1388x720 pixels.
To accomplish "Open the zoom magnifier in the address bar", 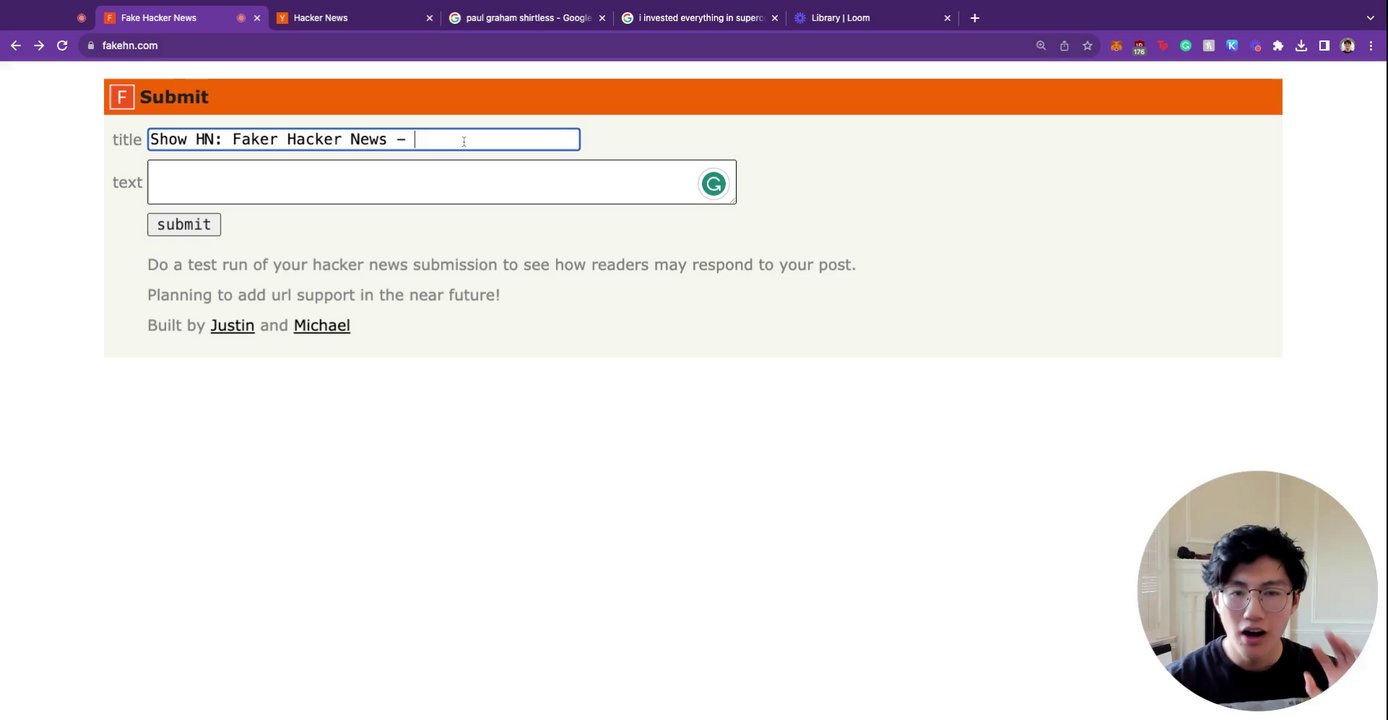I will coord(1041,45).
